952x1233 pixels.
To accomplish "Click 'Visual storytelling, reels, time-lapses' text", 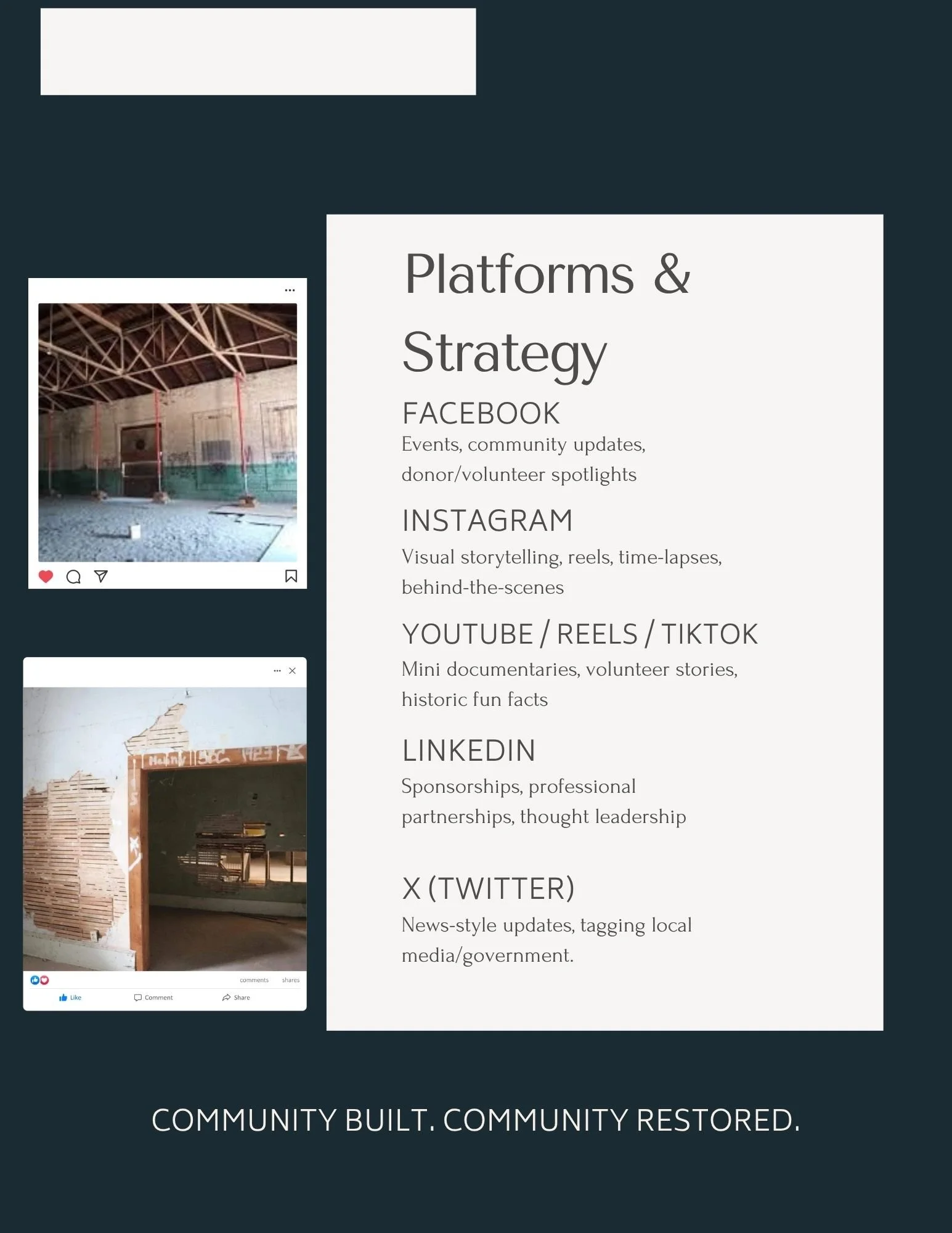I will click(x=561, y=557).
